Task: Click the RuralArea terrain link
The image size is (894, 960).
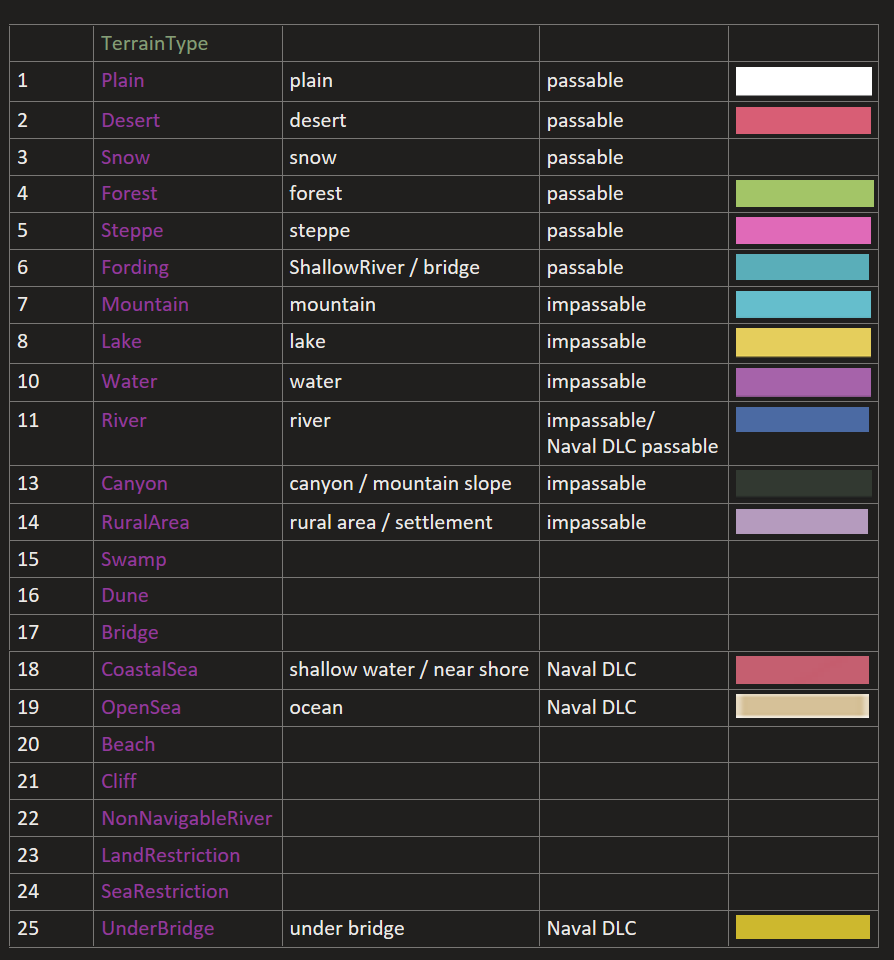Action: (x=144, y=522)
